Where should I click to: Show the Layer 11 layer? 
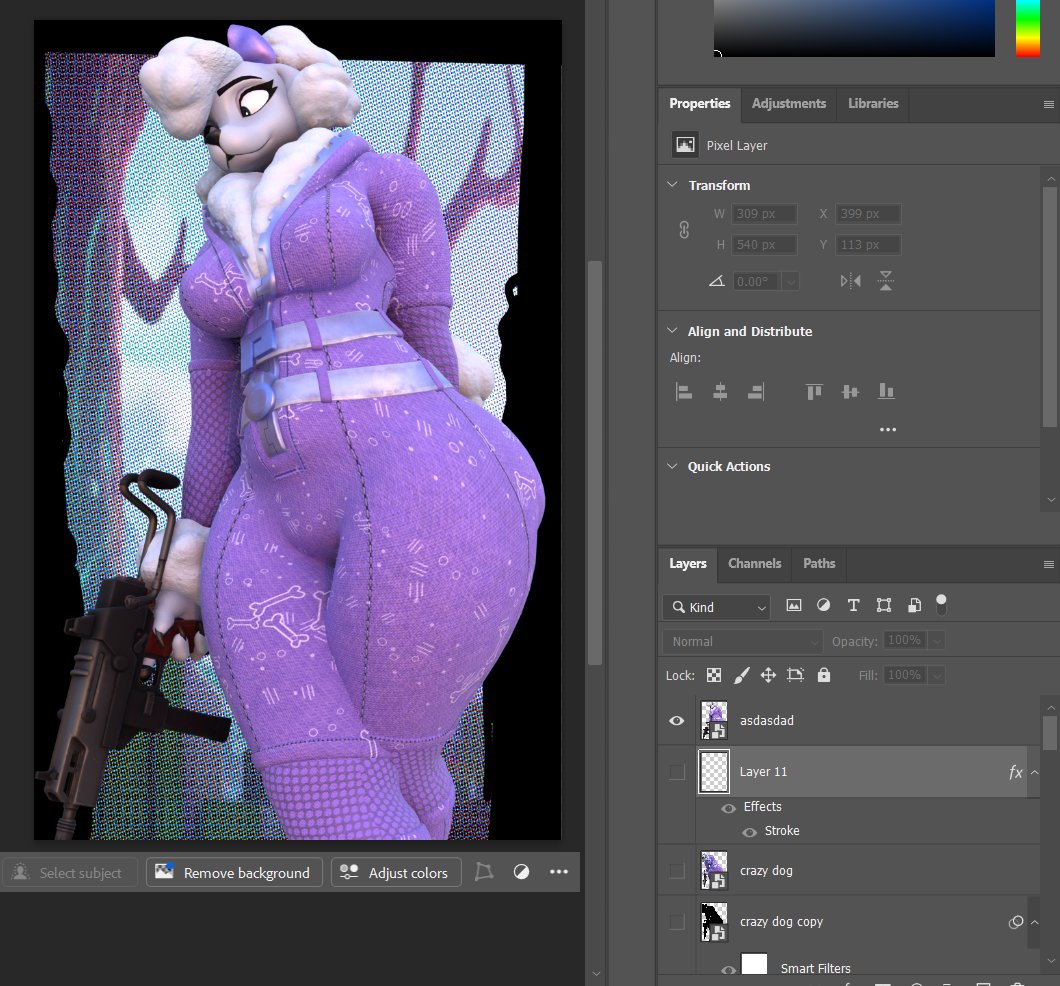coord(677,772)
